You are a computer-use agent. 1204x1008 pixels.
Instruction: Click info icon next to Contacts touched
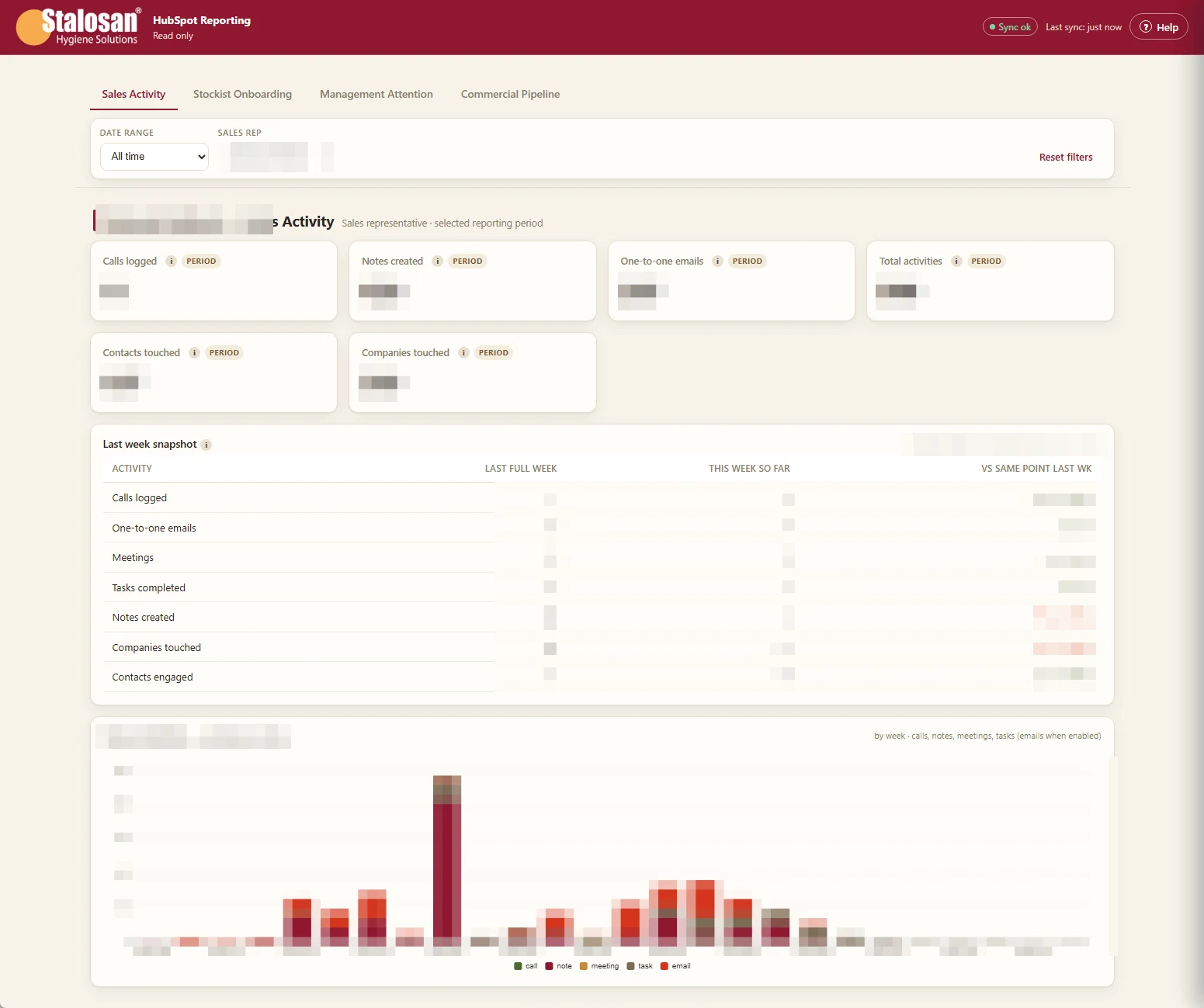(x=195, y=353)
